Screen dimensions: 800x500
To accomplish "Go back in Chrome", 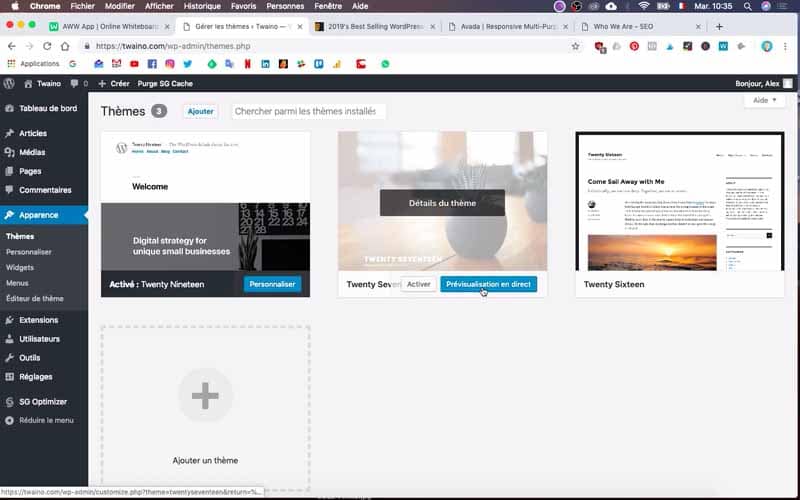I will point(11,46).
